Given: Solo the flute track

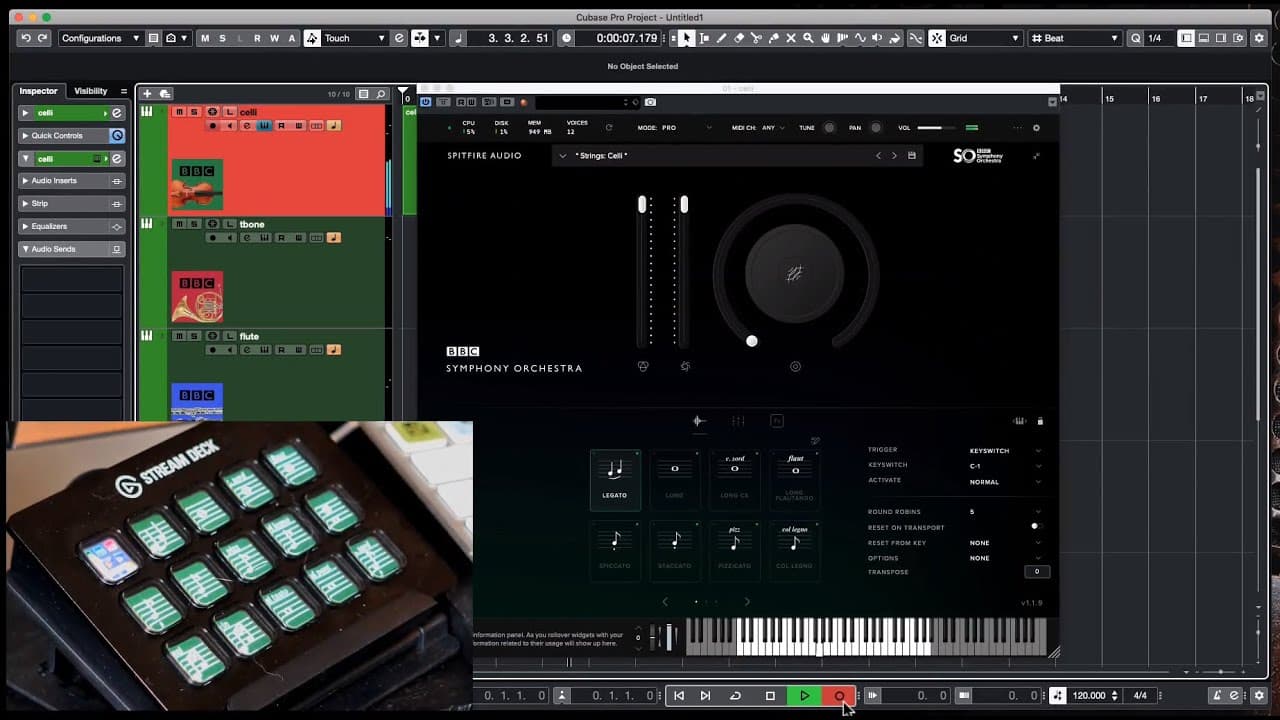Looking at the screenshot, I should point(193,336).
